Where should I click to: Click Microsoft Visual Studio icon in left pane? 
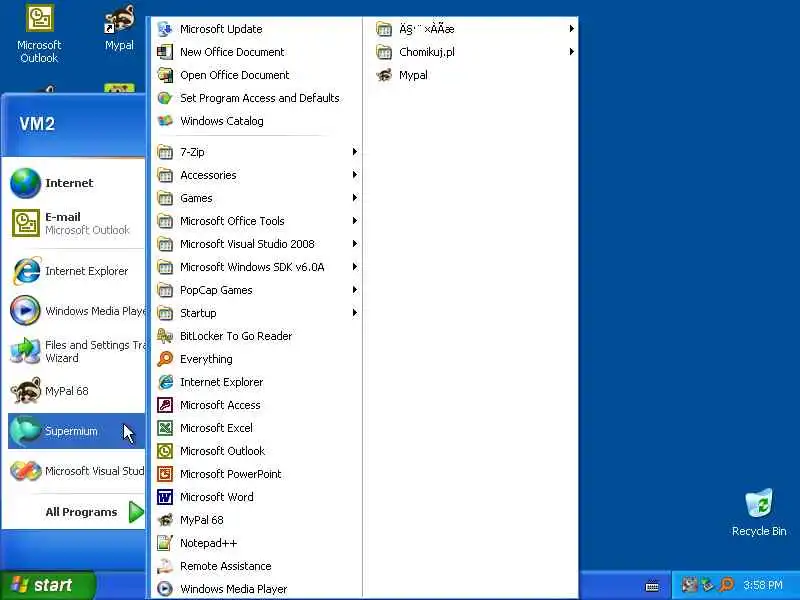(x=26, y=471)
